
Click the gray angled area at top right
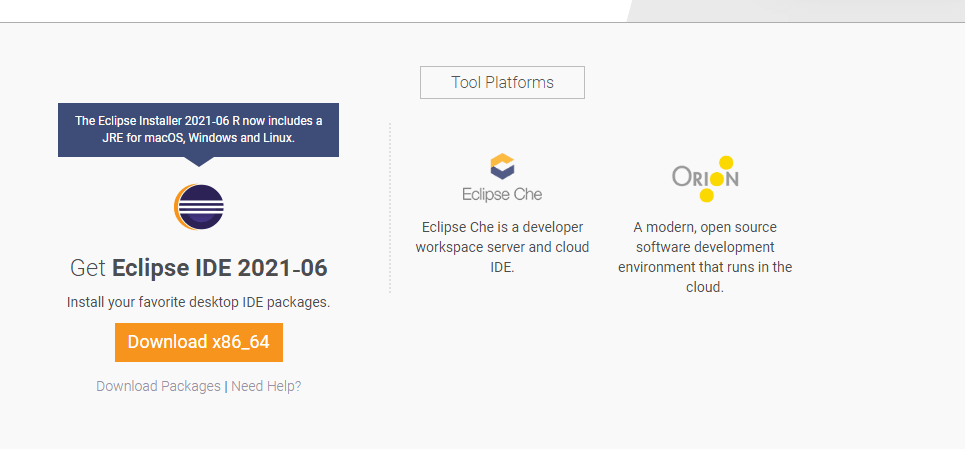pos(800,10)
